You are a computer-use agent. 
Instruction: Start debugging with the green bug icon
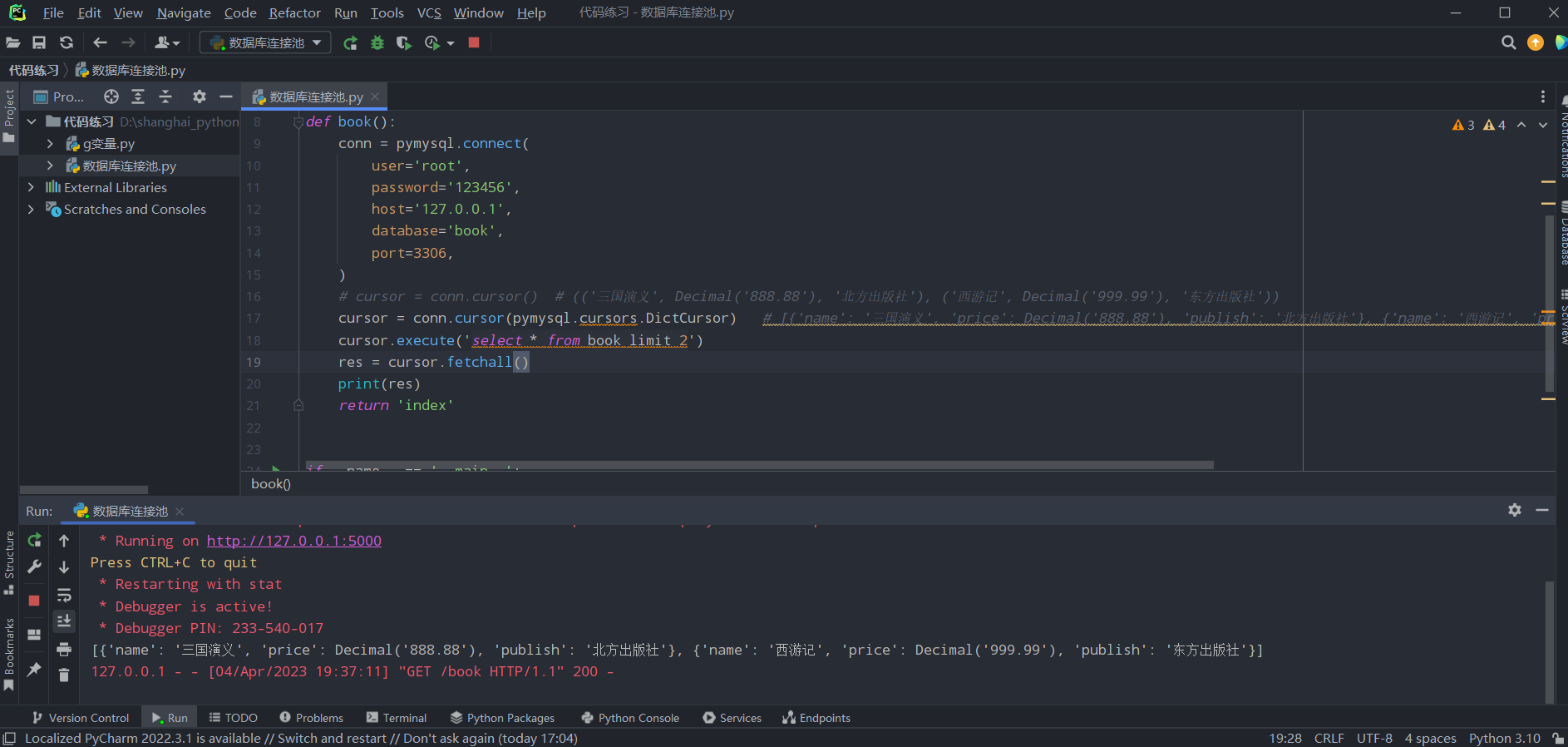(377, 42)
